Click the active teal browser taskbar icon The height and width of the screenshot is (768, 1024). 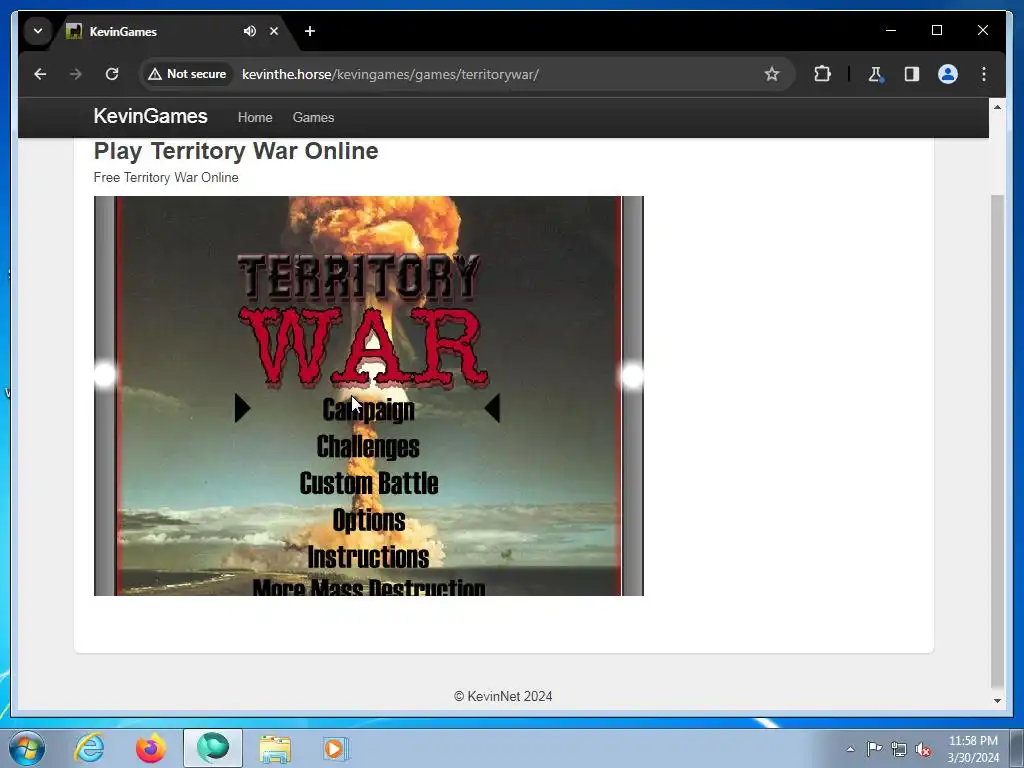213,748
